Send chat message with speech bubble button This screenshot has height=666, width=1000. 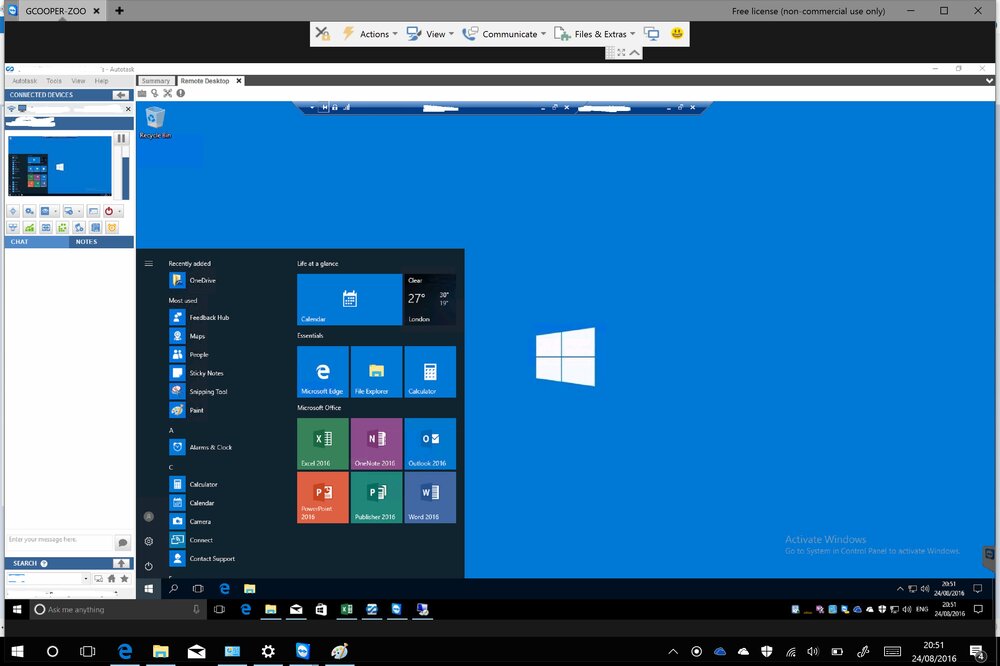(x=122, y=542)
